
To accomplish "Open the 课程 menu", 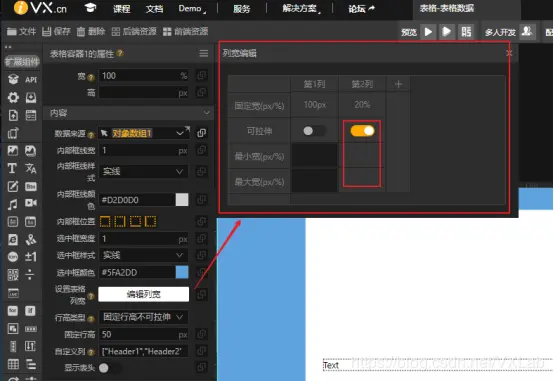I will click(122, 8).
